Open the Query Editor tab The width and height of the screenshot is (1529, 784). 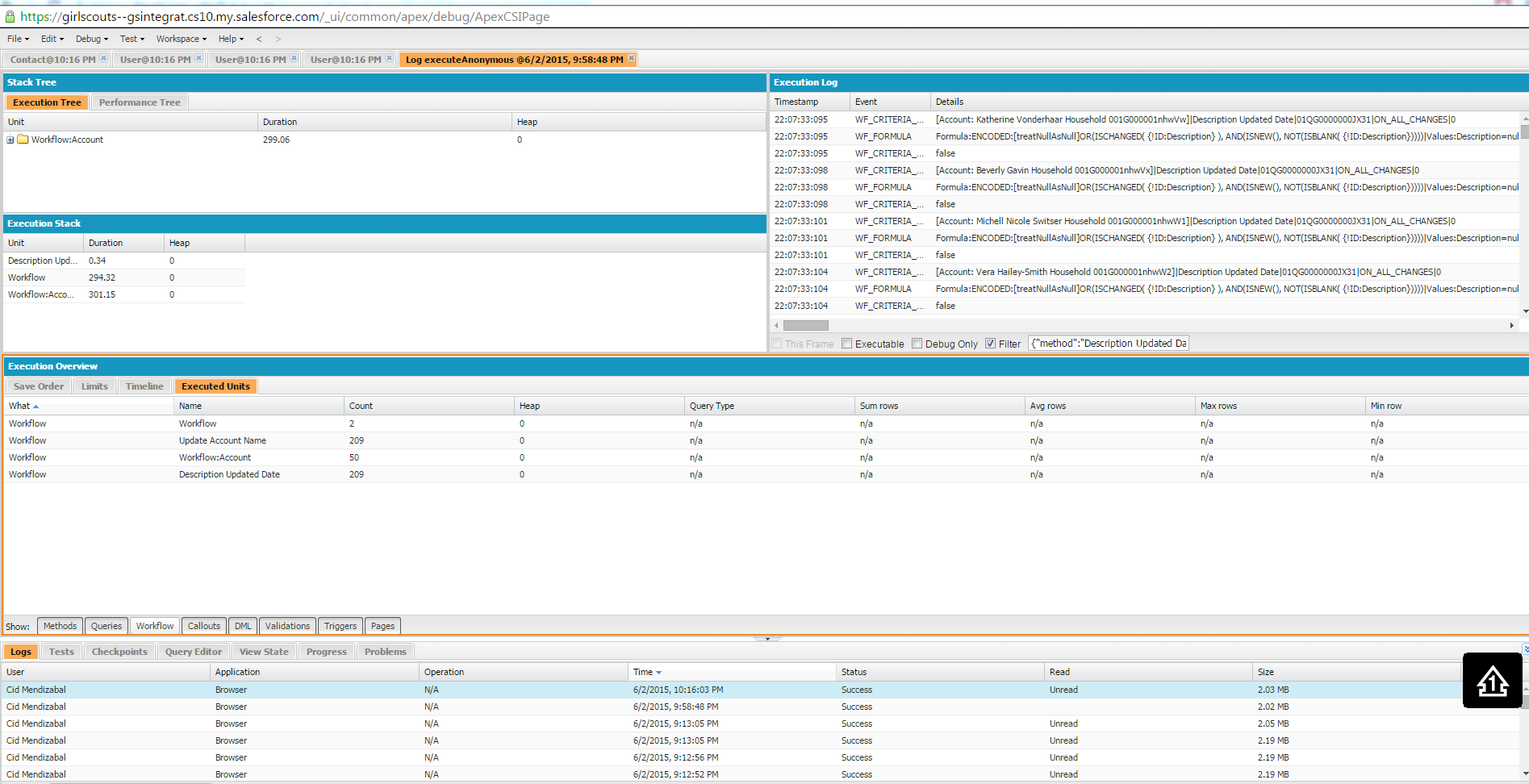pos(193,652)
